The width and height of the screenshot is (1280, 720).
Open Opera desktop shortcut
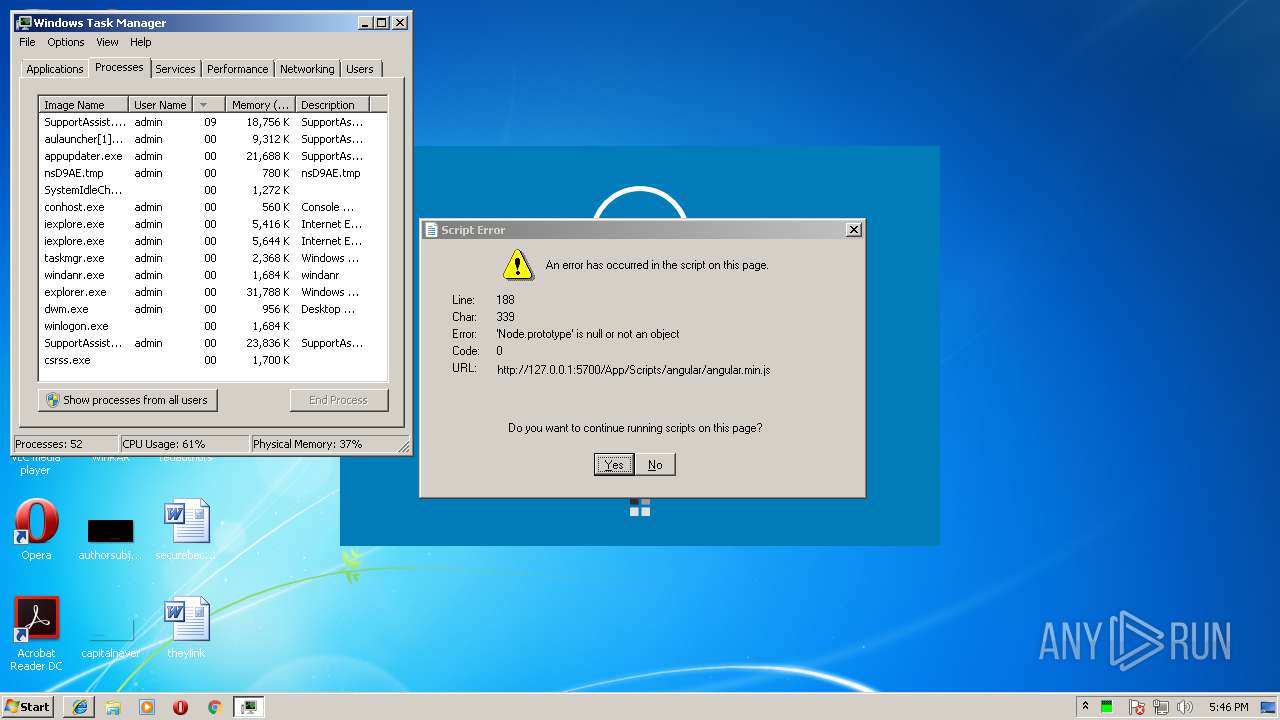point(36,530)
